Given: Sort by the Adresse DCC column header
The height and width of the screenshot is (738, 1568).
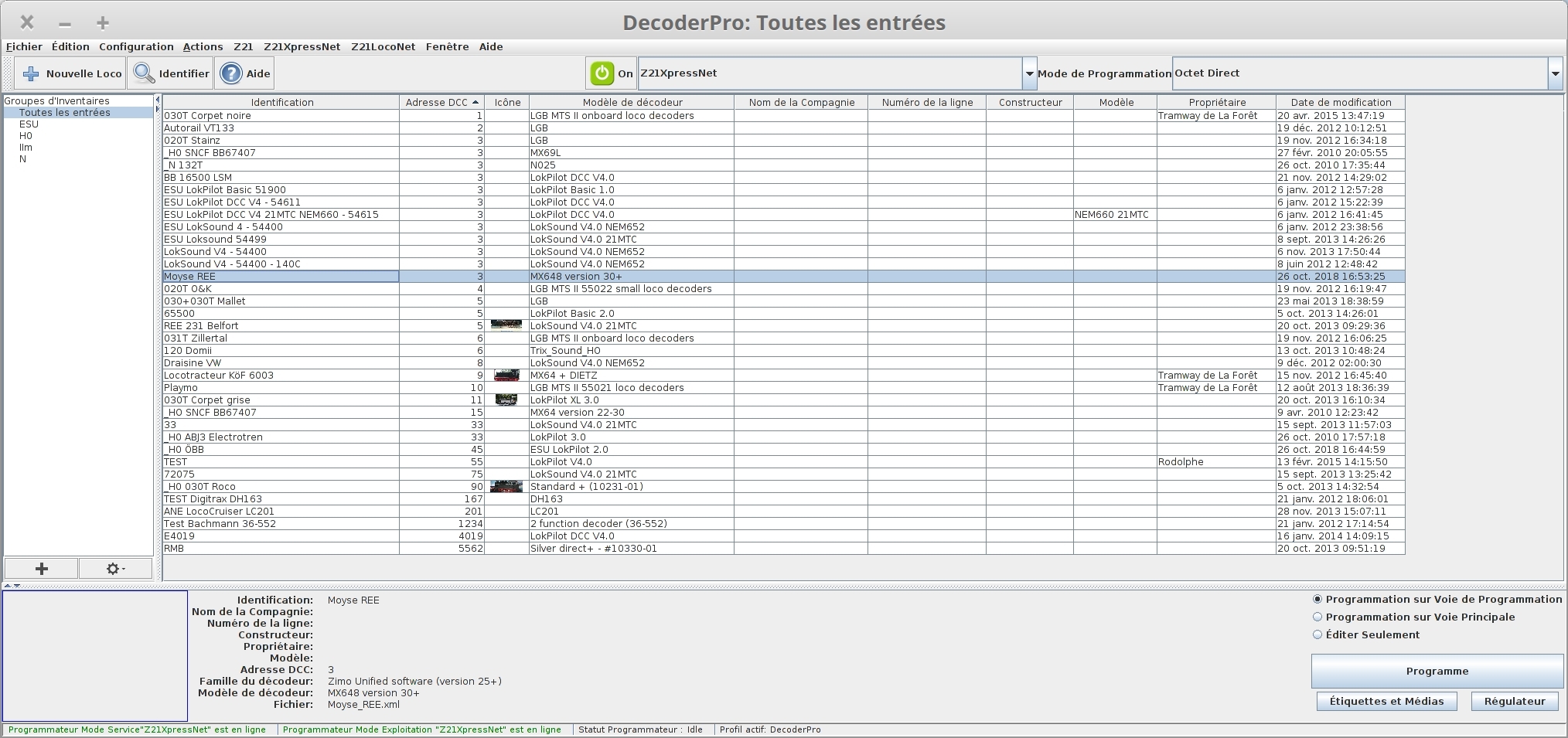Looking at the screenshot, I should coord(441,102).
